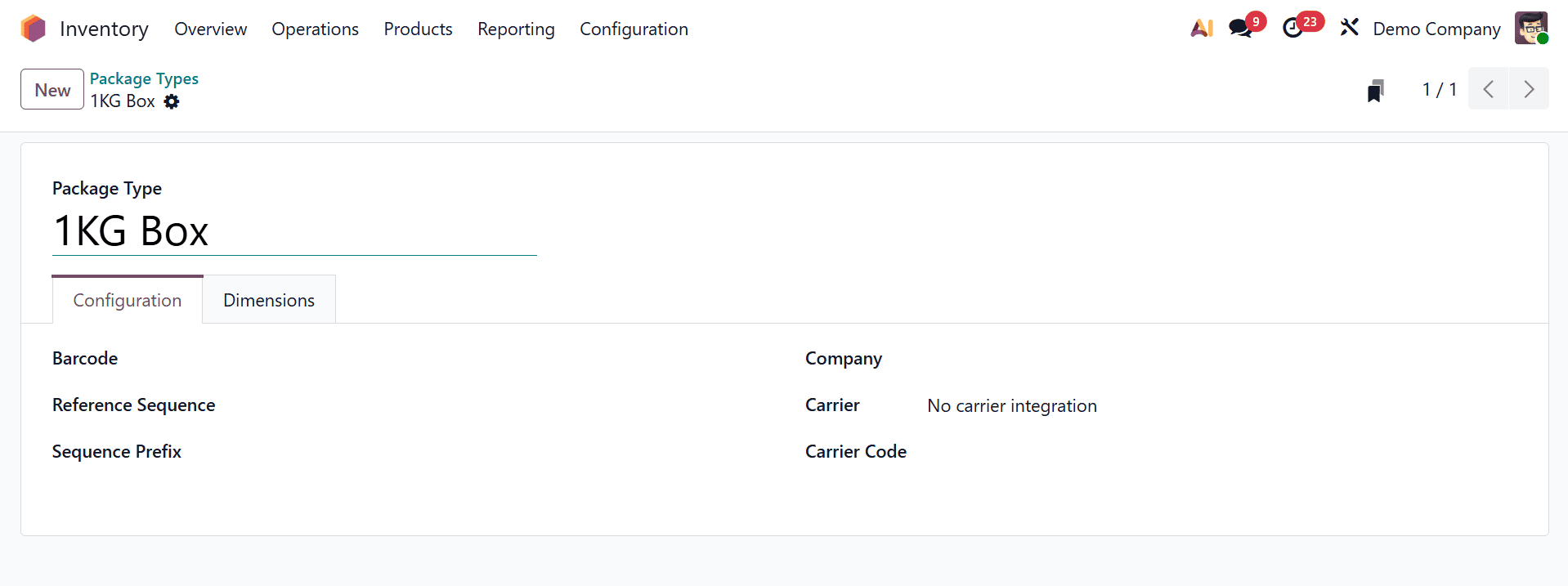Click the New button
Viewport: 1568px width, 586px height.
(52, 89)
